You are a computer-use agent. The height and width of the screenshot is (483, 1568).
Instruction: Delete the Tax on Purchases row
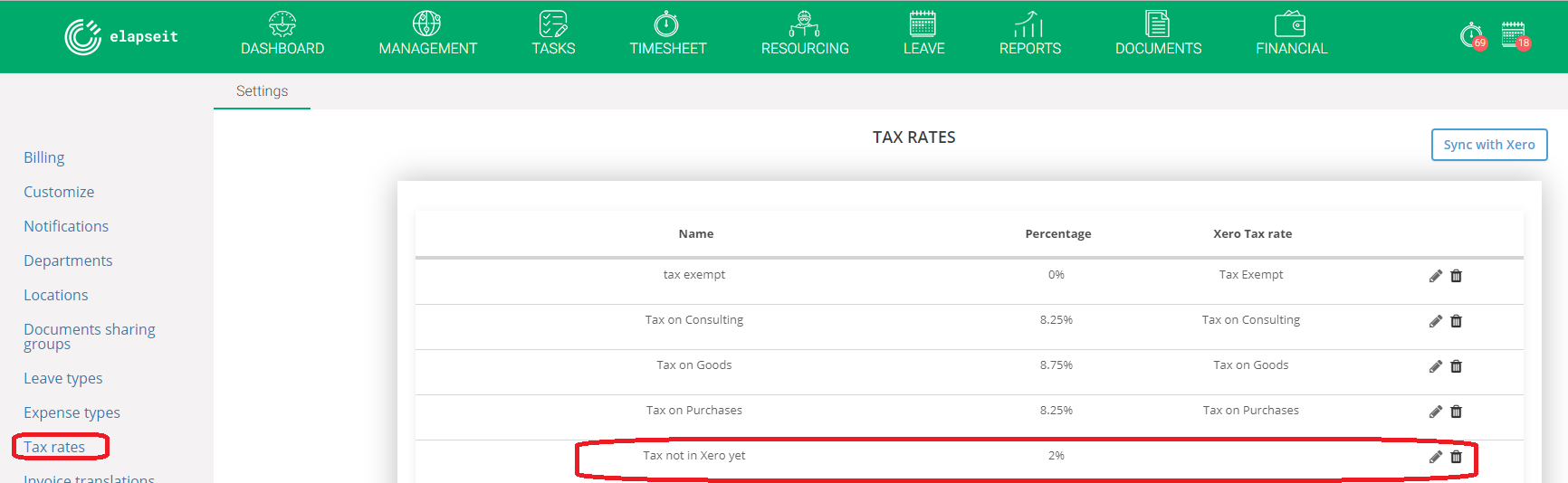tap(1457, 412)
